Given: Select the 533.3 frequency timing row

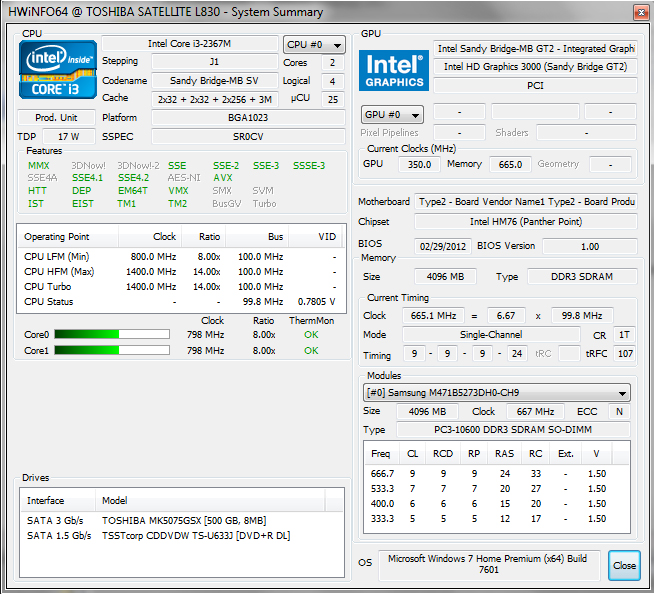Looking at the screenshot, I should click(496, 489).
